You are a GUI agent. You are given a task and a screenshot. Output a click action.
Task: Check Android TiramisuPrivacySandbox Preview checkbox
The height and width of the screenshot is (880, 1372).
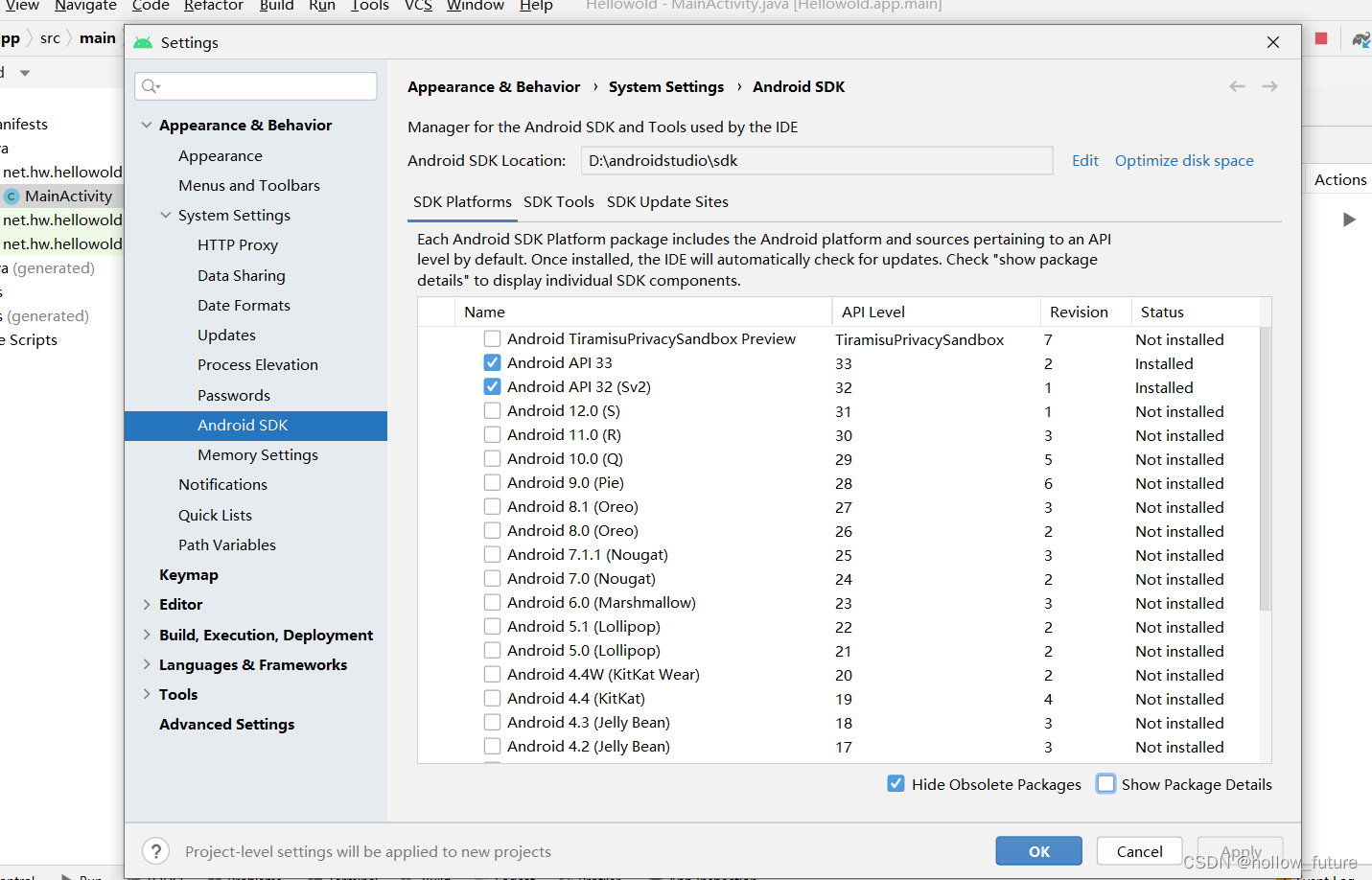click(492, 338)
